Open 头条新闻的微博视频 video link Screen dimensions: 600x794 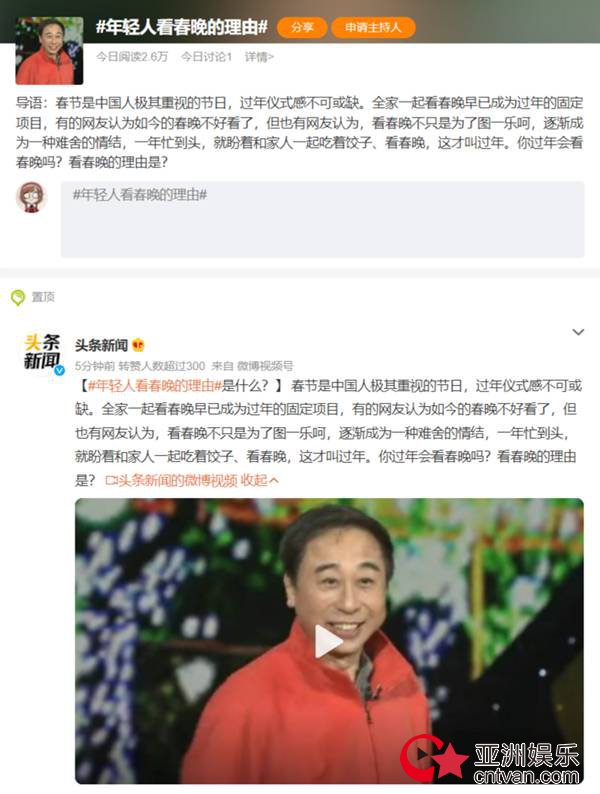[171, 480]
